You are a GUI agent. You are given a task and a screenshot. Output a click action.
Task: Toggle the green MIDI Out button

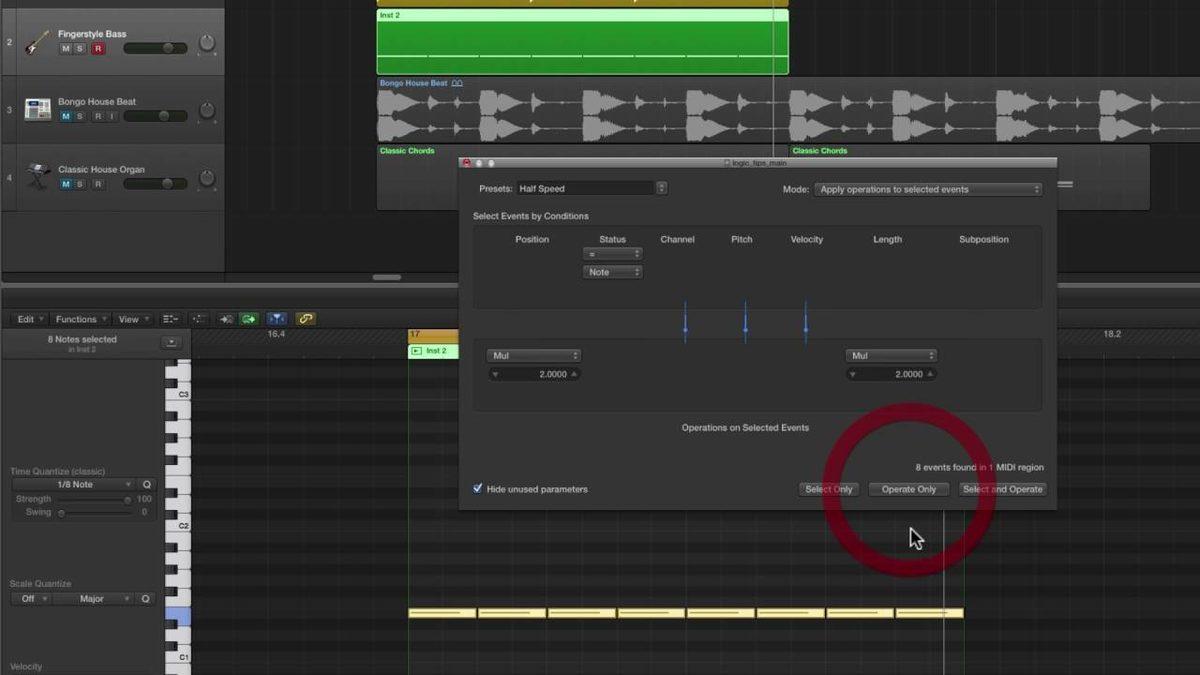click(248, 319)
